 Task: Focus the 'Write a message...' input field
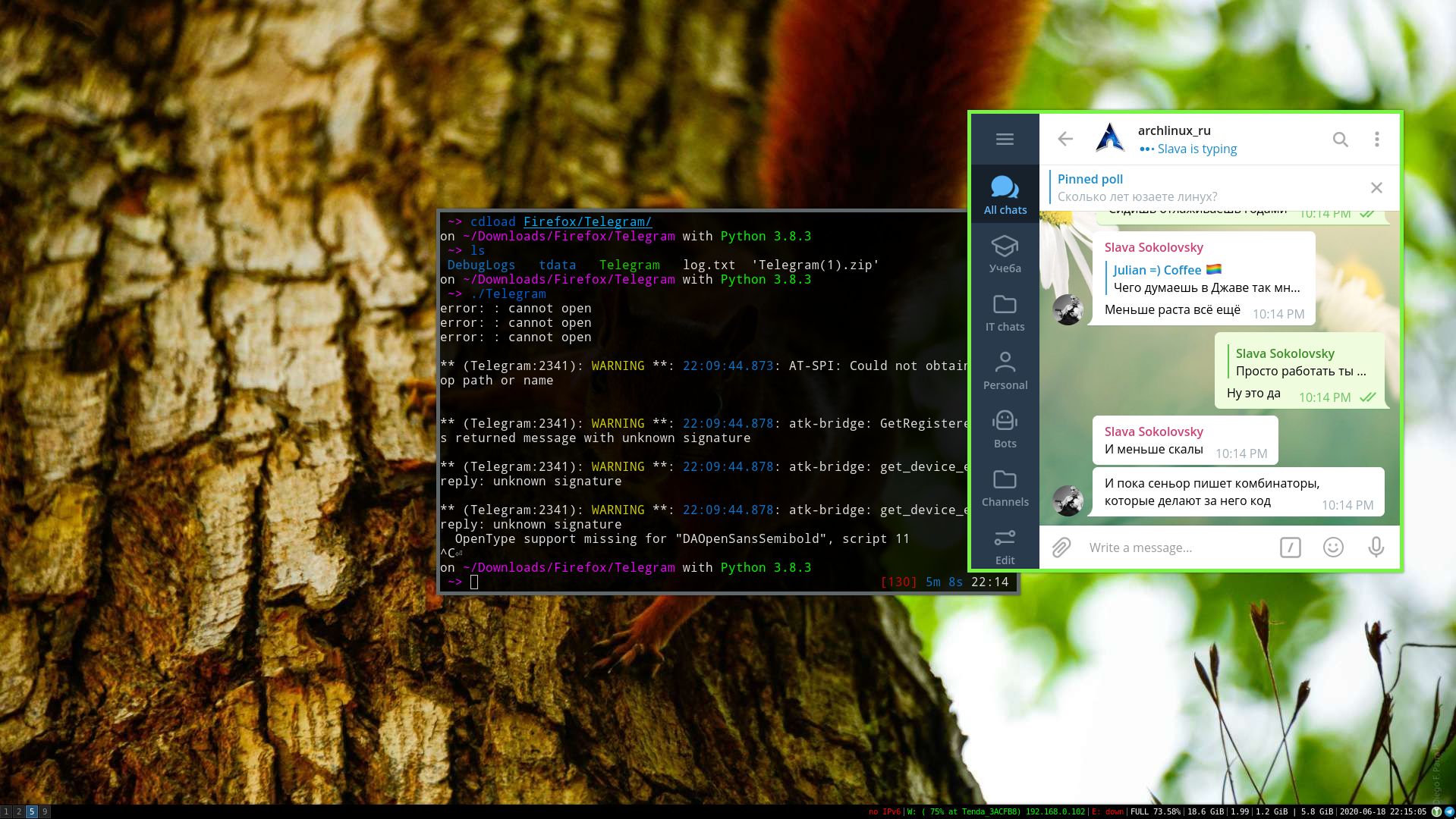[1176, 548]
